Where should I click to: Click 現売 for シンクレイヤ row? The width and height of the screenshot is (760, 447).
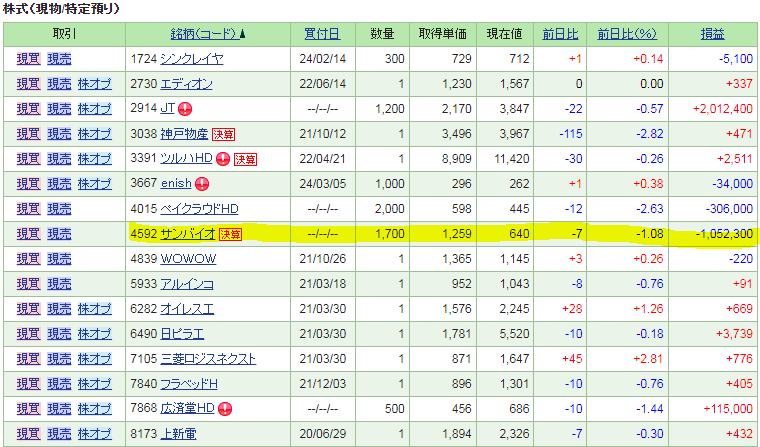point(59,59)
